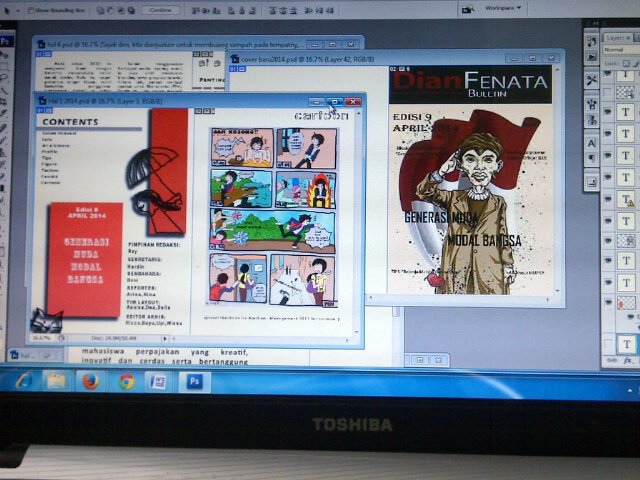Distribute vertical centers of paths
The height and width of the screenshot is (480, 640).
click(x=283, y=10)
